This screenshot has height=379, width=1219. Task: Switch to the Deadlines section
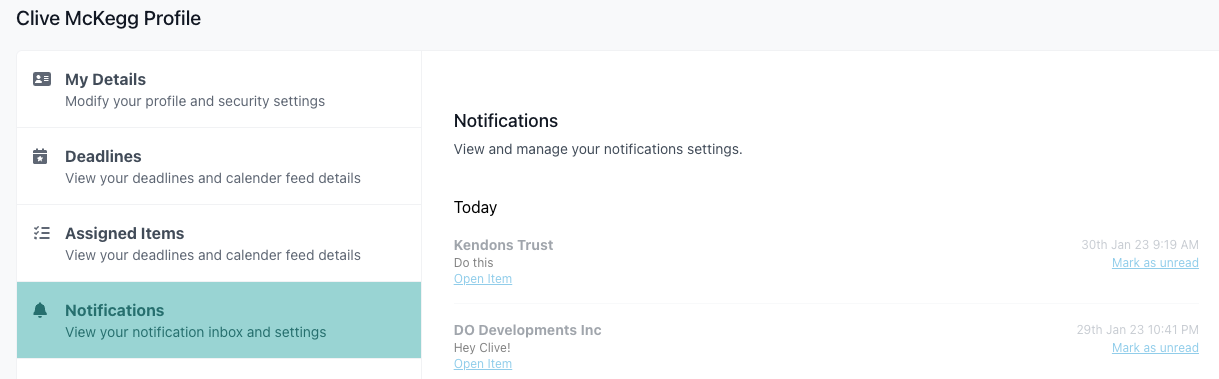tap(219, 166)
